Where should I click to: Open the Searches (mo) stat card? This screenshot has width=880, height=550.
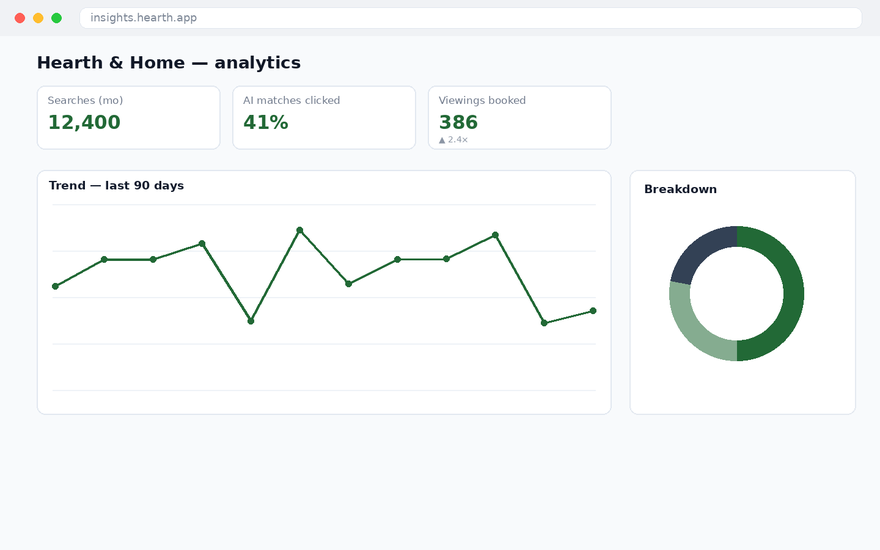pos(129,118)
